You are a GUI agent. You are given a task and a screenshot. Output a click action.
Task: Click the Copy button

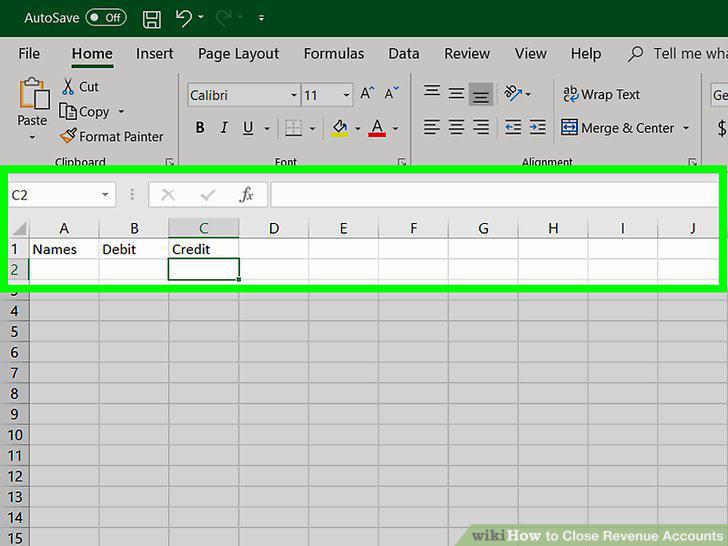(x=84, y=111)
